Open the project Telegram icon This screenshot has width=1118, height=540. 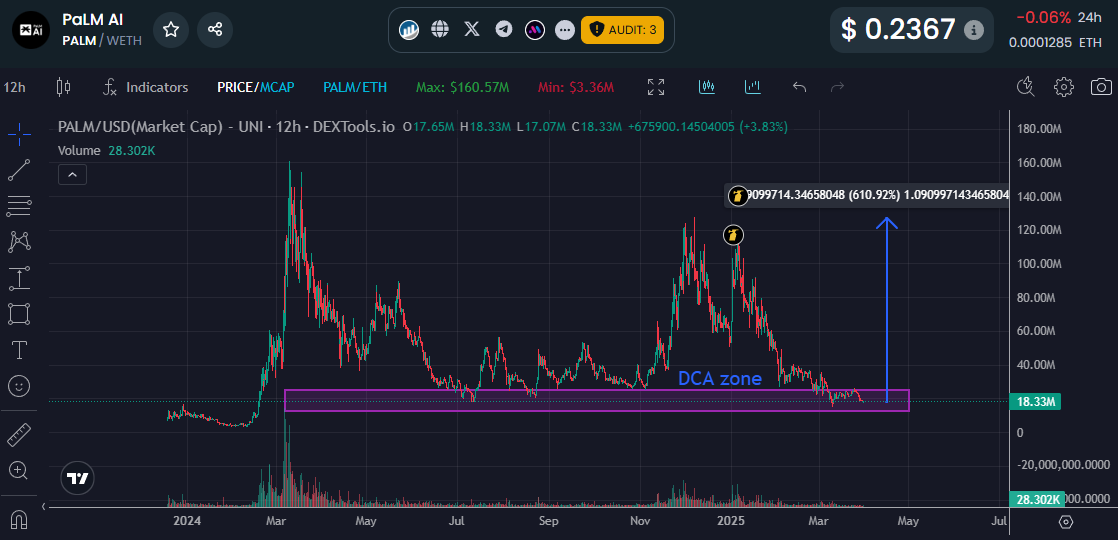[504, 29]
